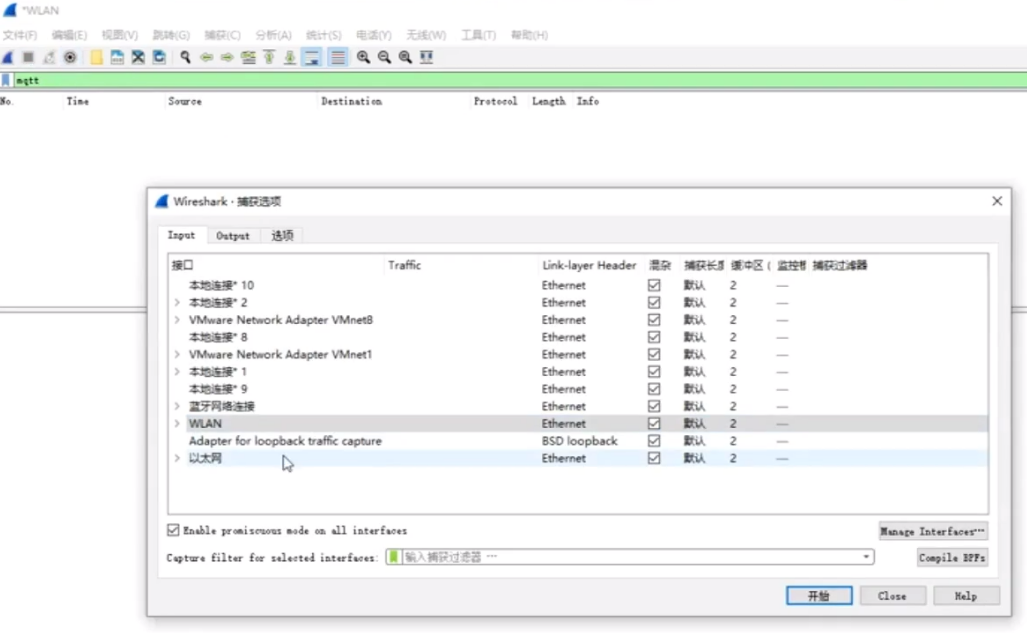Open the 捕获(C) menu
The height and width of the screenshot is (633, 1027).
[x=222, y=35]
